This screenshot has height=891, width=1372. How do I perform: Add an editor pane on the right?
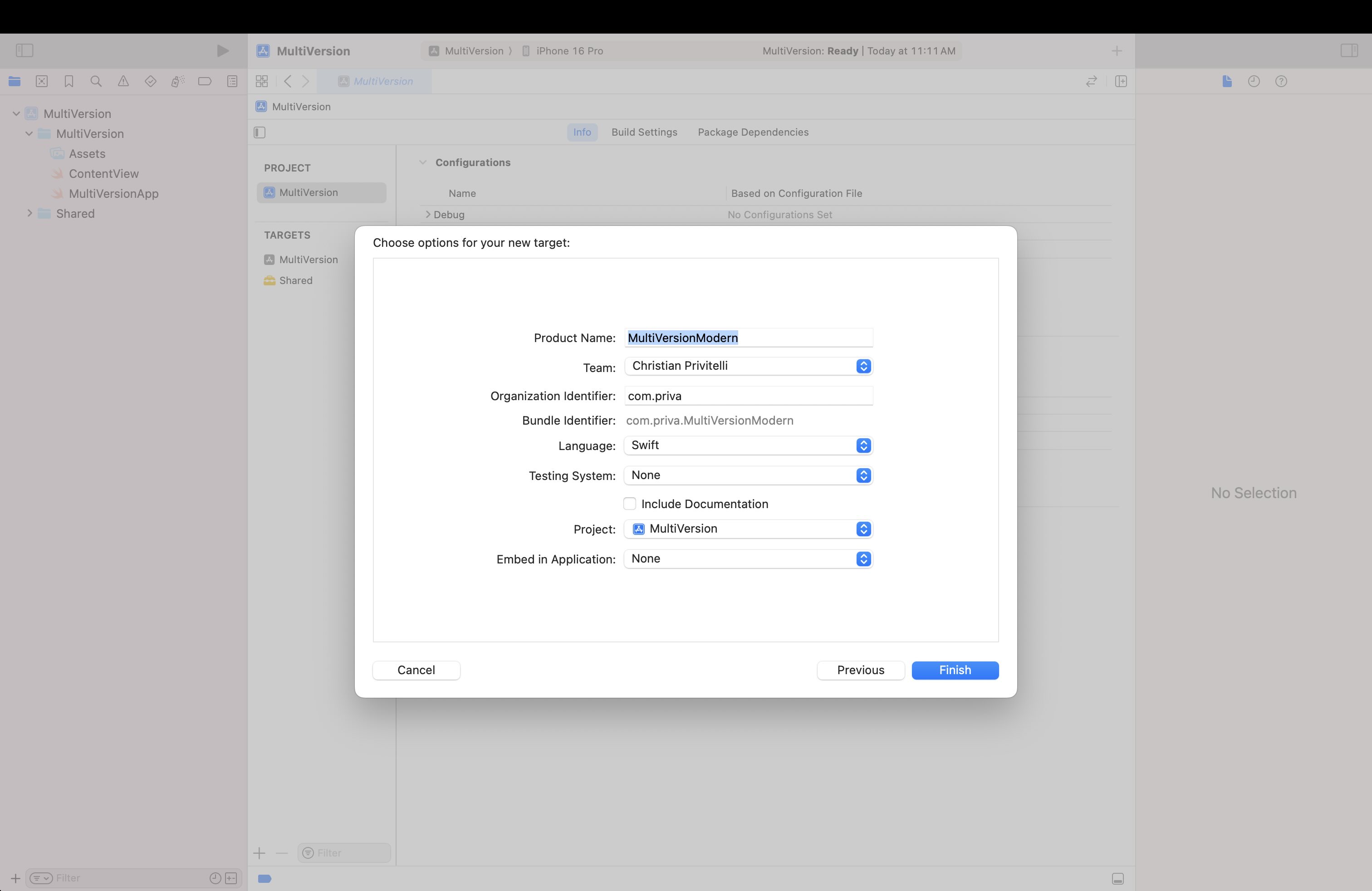click(x=1121, y=81)
